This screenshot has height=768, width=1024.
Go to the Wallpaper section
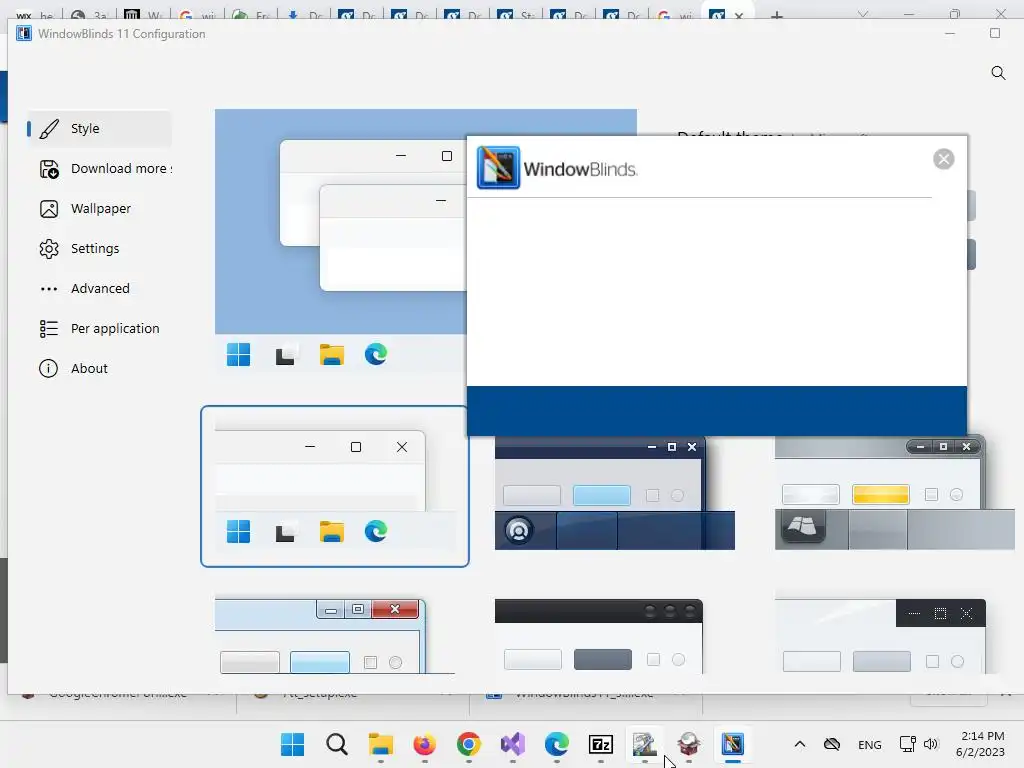point(100,208)
